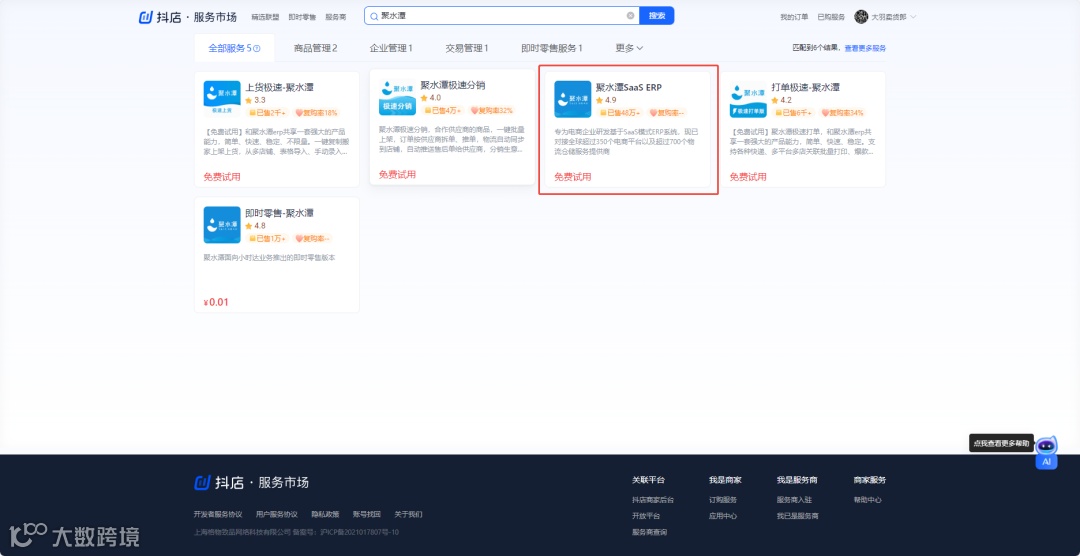Switch to the 商品管理2 tab
The width and height of the screenshot is (1080, 556).
pos(315,48)
